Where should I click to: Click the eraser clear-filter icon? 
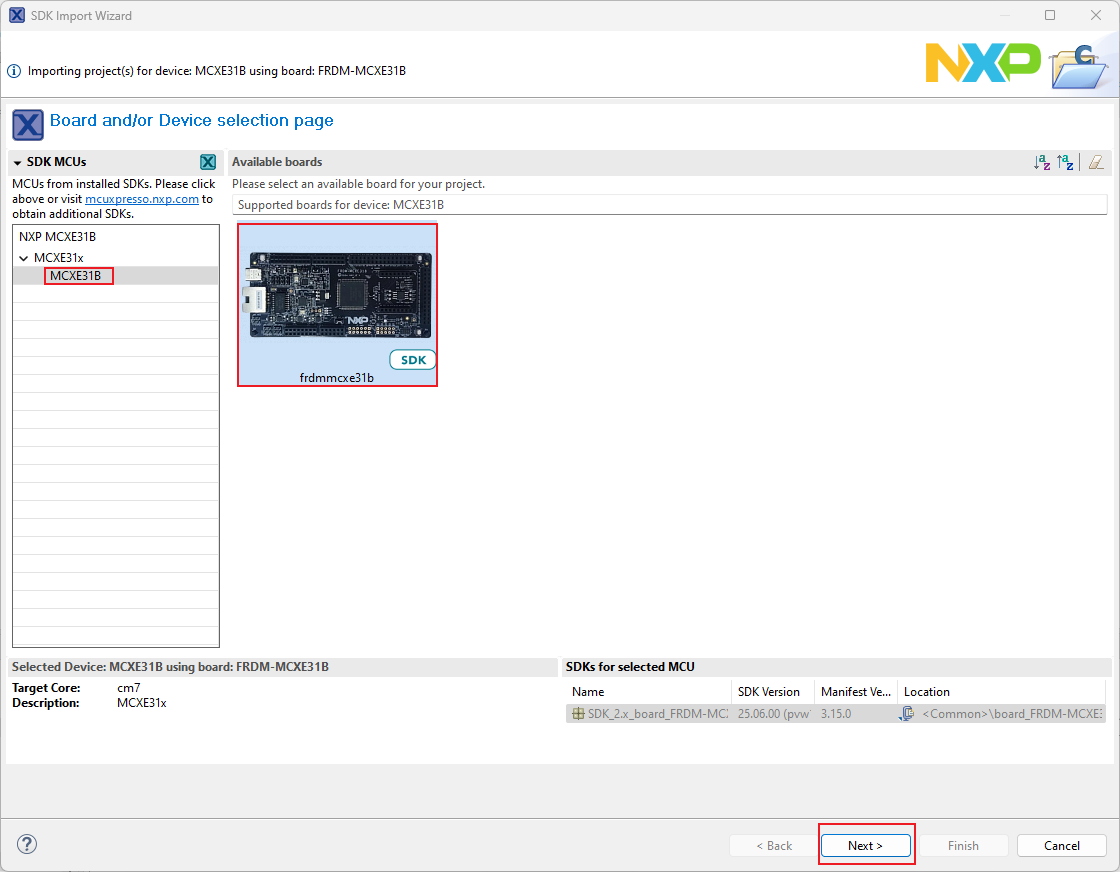[x=1096, y=162]
